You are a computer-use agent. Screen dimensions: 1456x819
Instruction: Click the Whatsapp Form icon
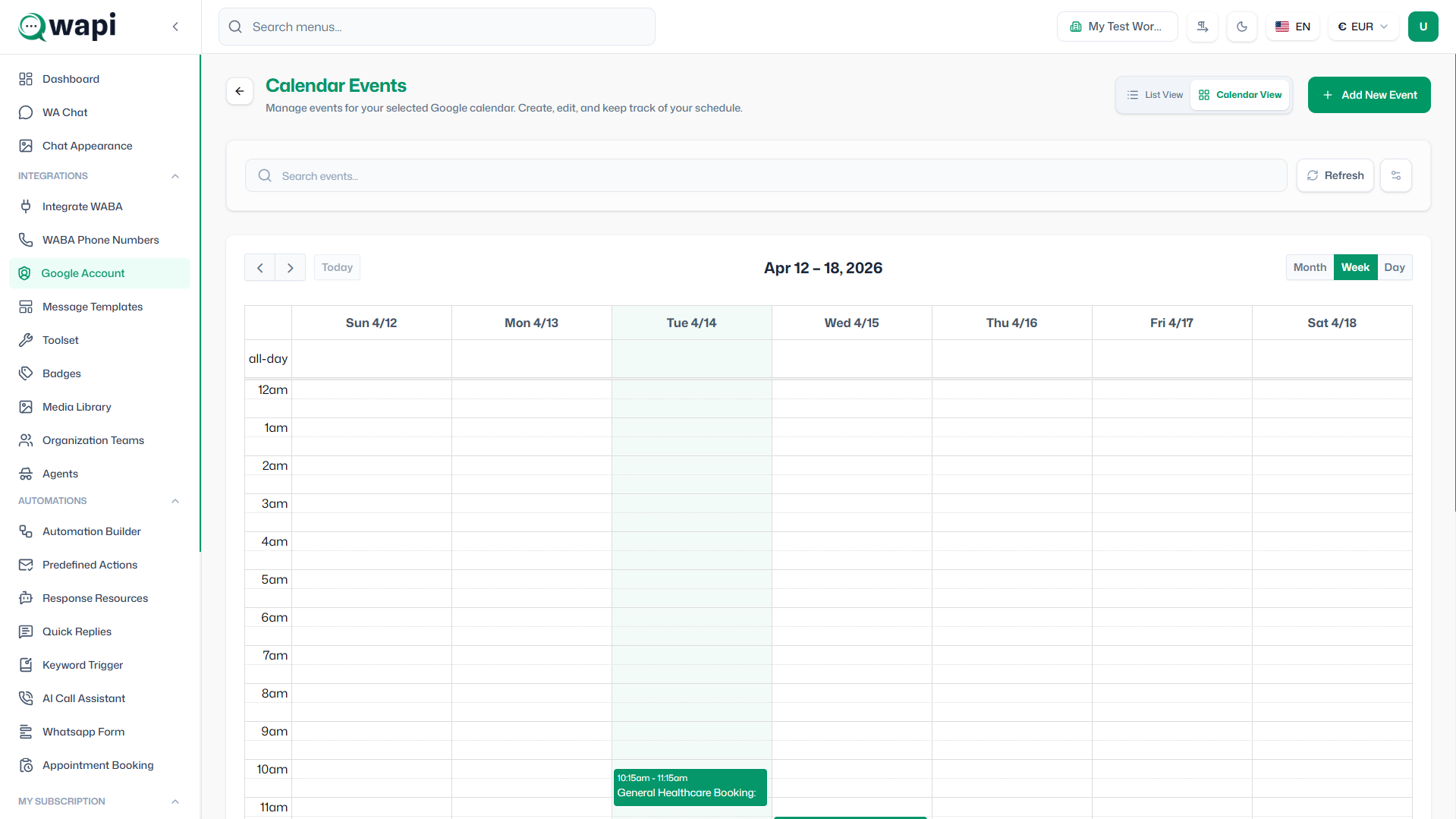(26, 732)
